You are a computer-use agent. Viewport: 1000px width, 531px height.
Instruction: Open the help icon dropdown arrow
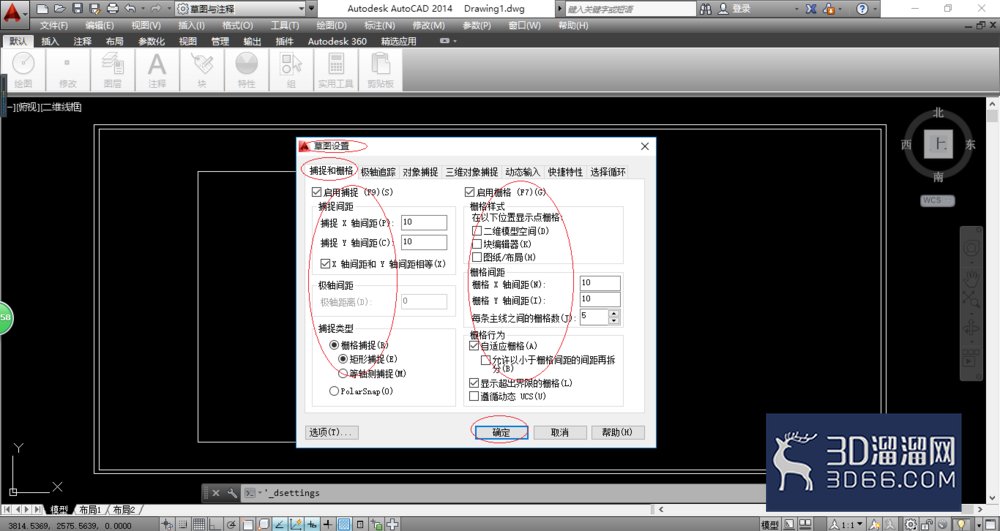[874, 9]
